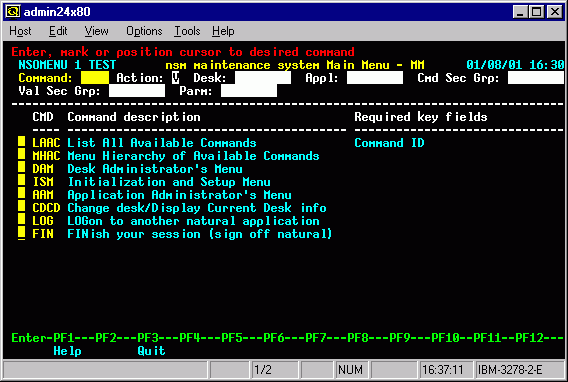The height and width of the screenshot is (382, 568).
Task: Mark the MHAC command selection box
Action: coord(22,155)
